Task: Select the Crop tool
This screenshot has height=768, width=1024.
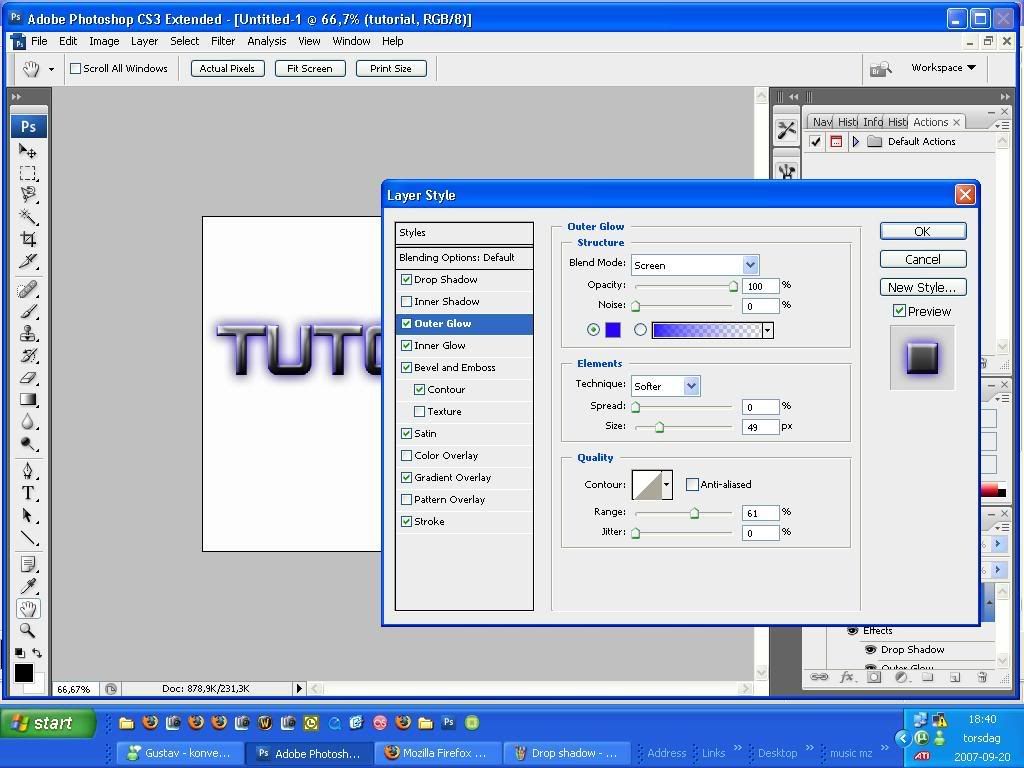Action: pos(27,238)
